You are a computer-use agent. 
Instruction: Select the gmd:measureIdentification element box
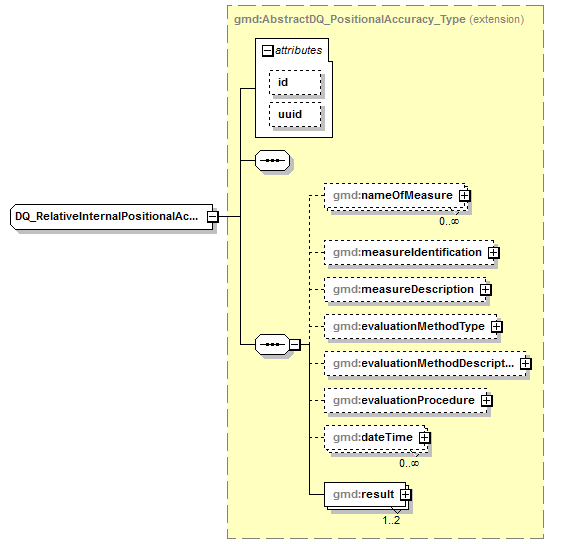[409, 253]
